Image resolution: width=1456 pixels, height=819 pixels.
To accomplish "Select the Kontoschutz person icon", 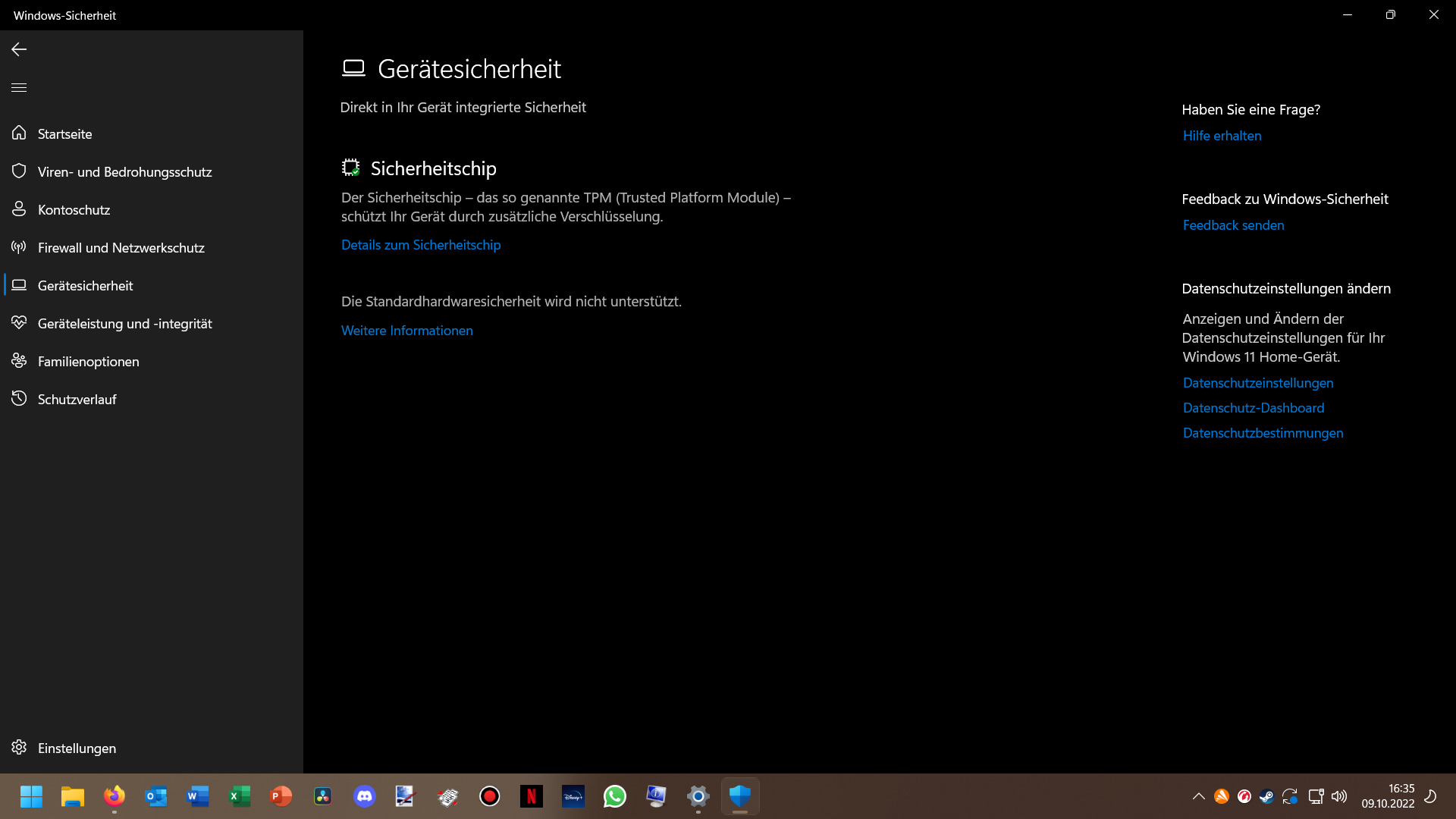I will [x=19, y=209].
